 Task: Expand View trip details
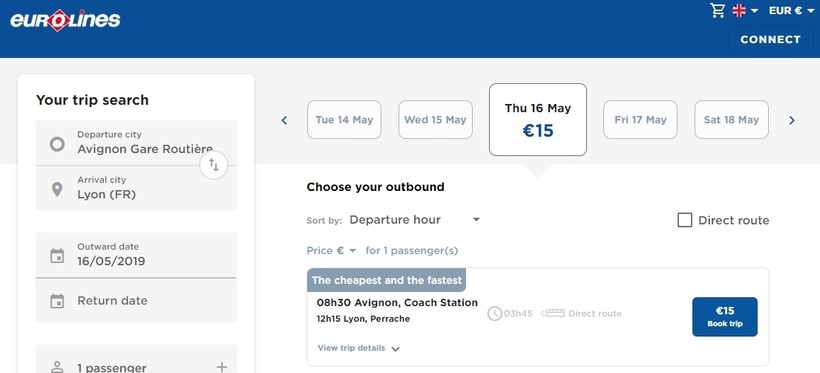[x=359, y=348]
